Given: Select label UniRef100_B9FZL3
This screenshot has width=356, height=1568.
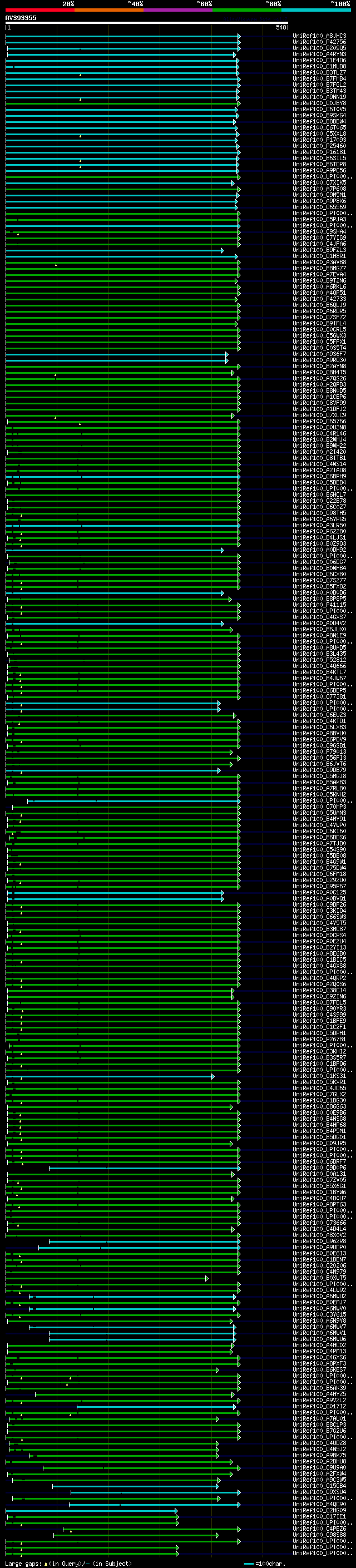Looking at the screenshot, I should (319, 250).
